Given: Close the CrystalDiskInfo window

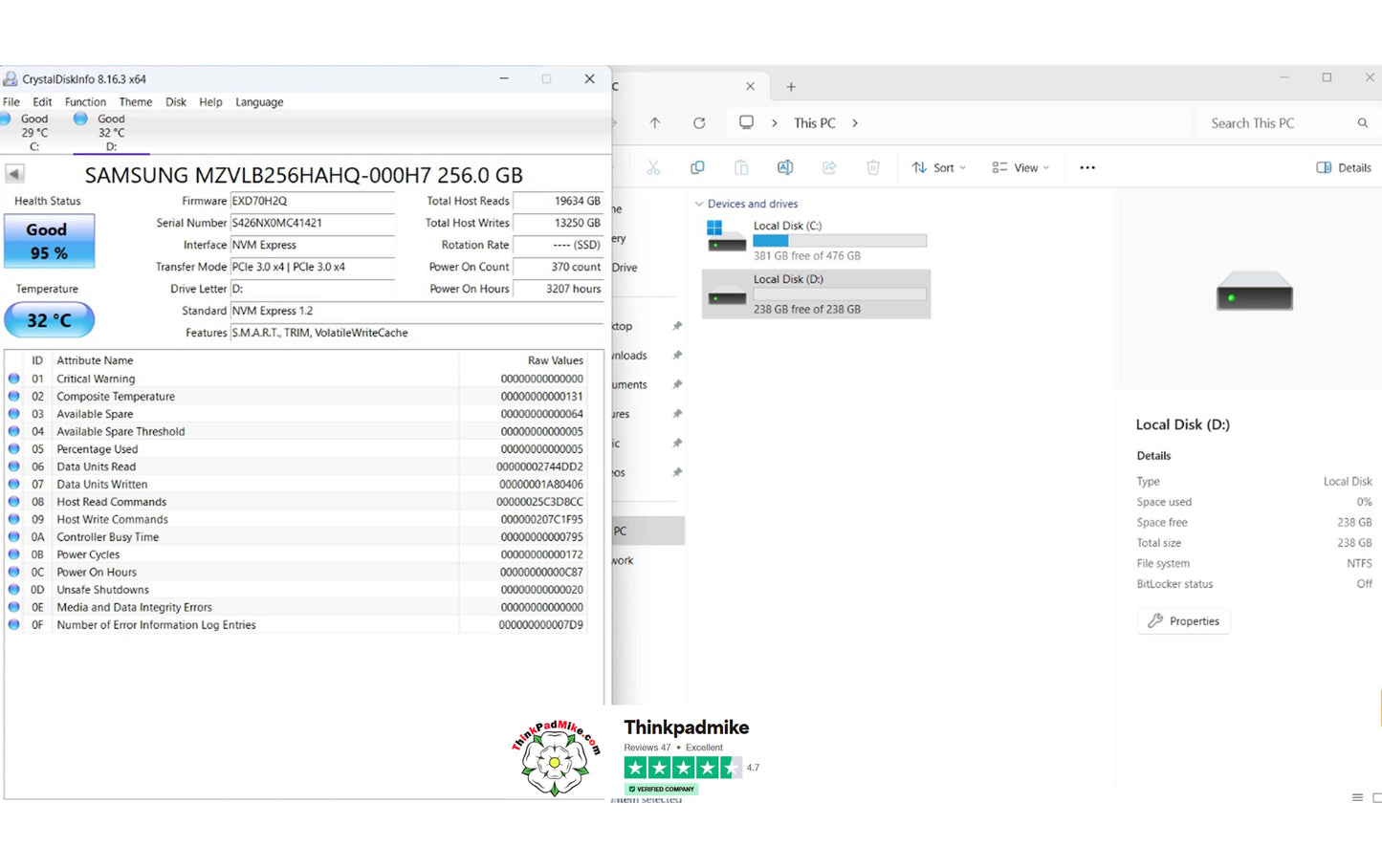Looking at the screenshot, I should 589,78.
